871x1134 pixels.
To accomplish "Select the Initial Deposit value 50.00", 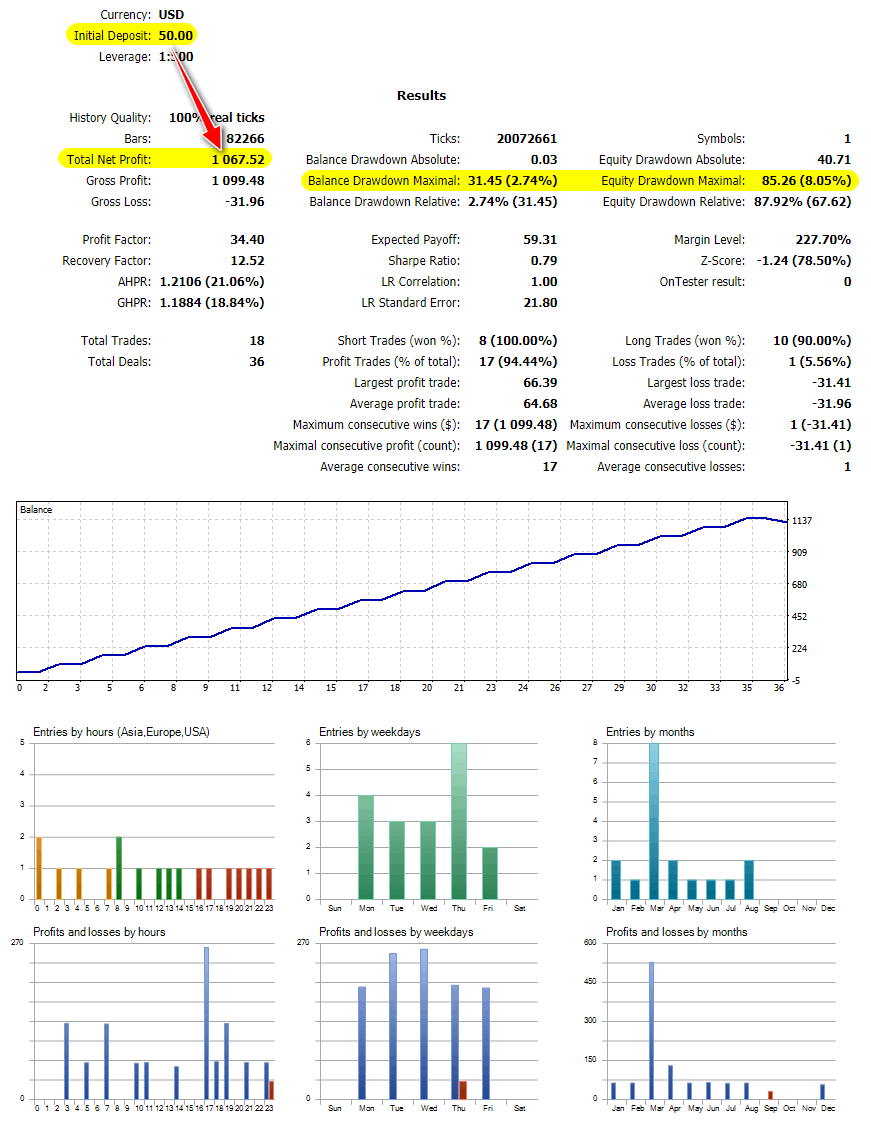I will pyautogui.click(x=176, y=35).
